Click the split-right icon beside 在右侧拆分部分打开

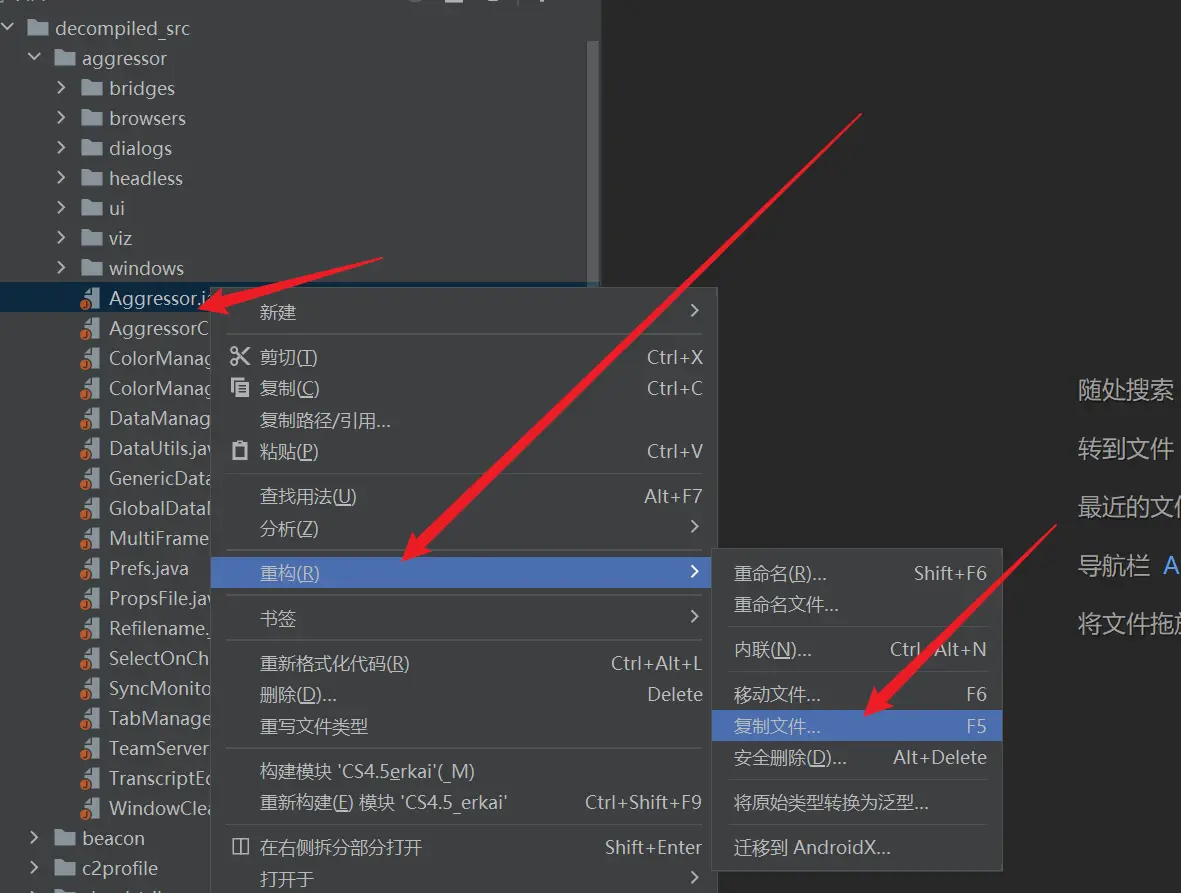(240, 847)
